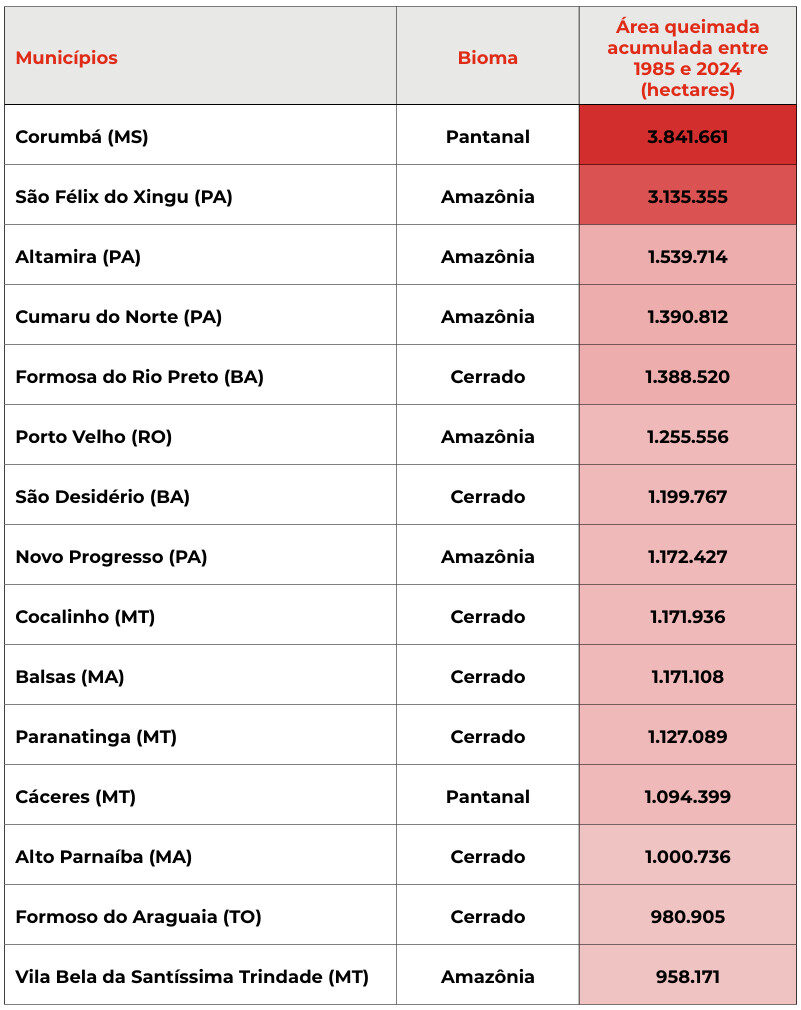
Task: Select the Cocalinho (MT) municipality
Action: click(x=85, y=617)
